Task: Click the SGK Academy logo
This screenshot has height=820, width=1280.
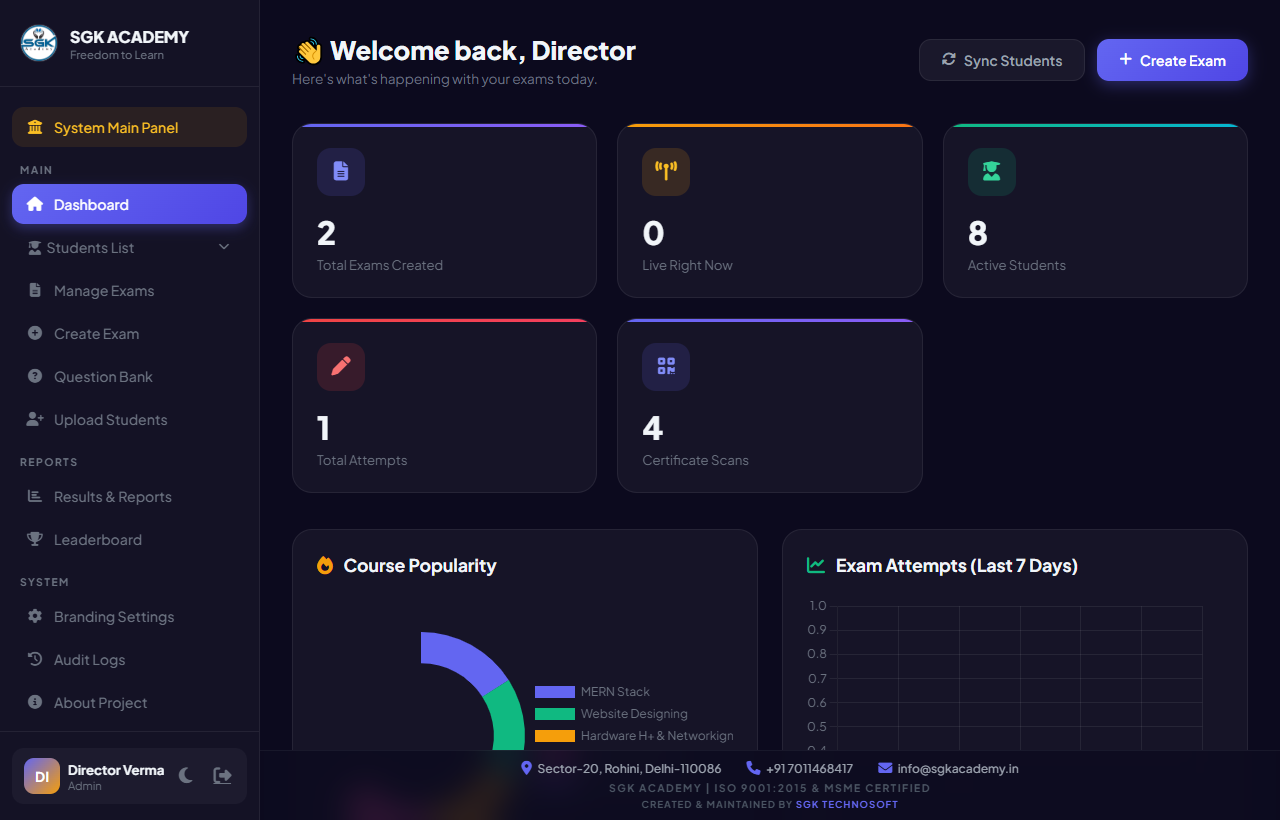Action: pos(39,43)
